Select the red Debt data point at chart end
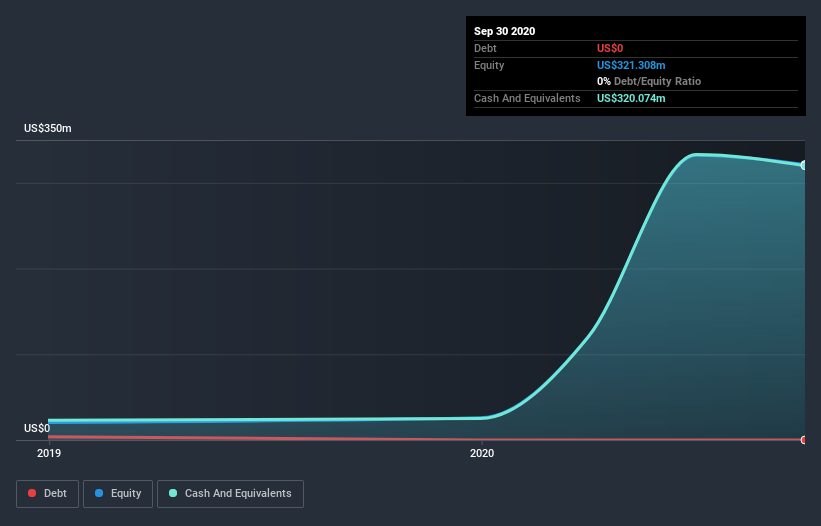Screen dimensions: 821x526 tap(804, 440)
